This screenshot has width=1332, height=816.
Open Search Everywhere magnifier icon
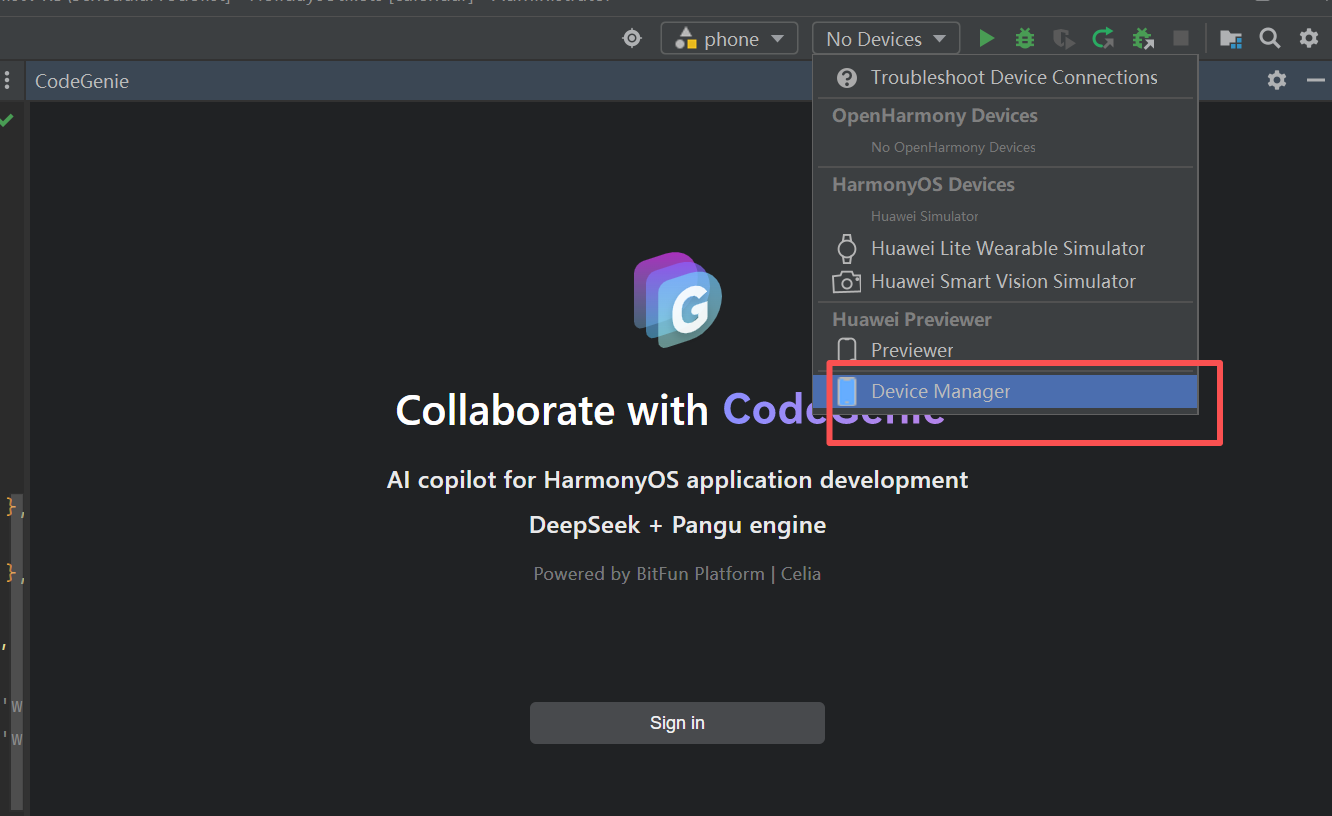[1270, 39]
